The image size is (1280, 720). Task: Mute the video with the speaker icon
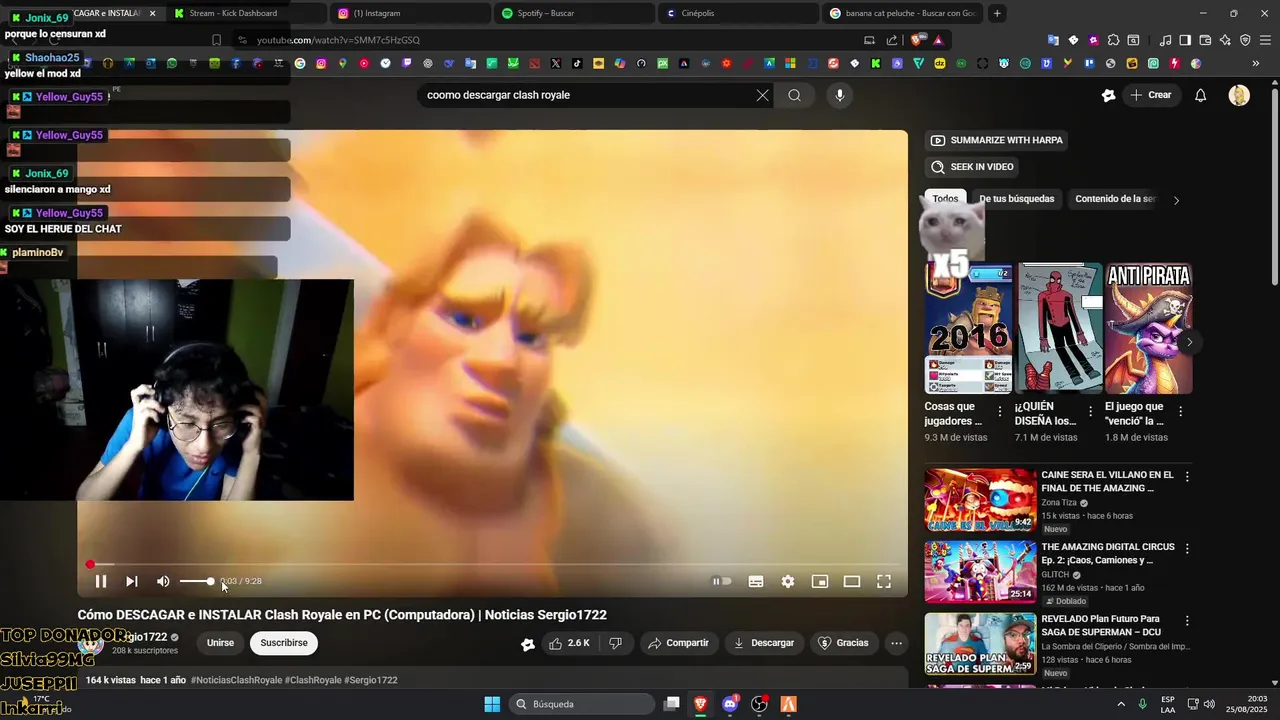click(163, 581)
